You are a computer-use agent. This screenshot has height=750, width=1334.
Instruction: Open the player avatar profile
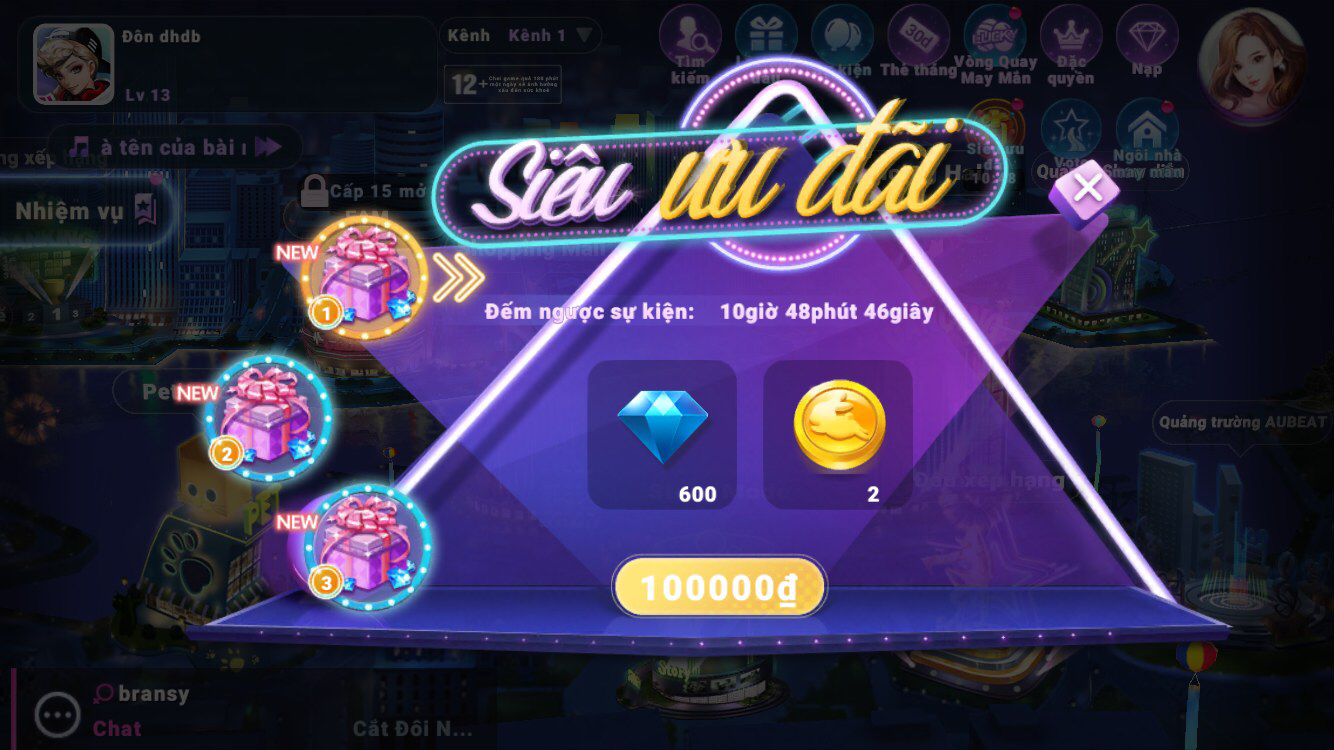coord(74,63)
